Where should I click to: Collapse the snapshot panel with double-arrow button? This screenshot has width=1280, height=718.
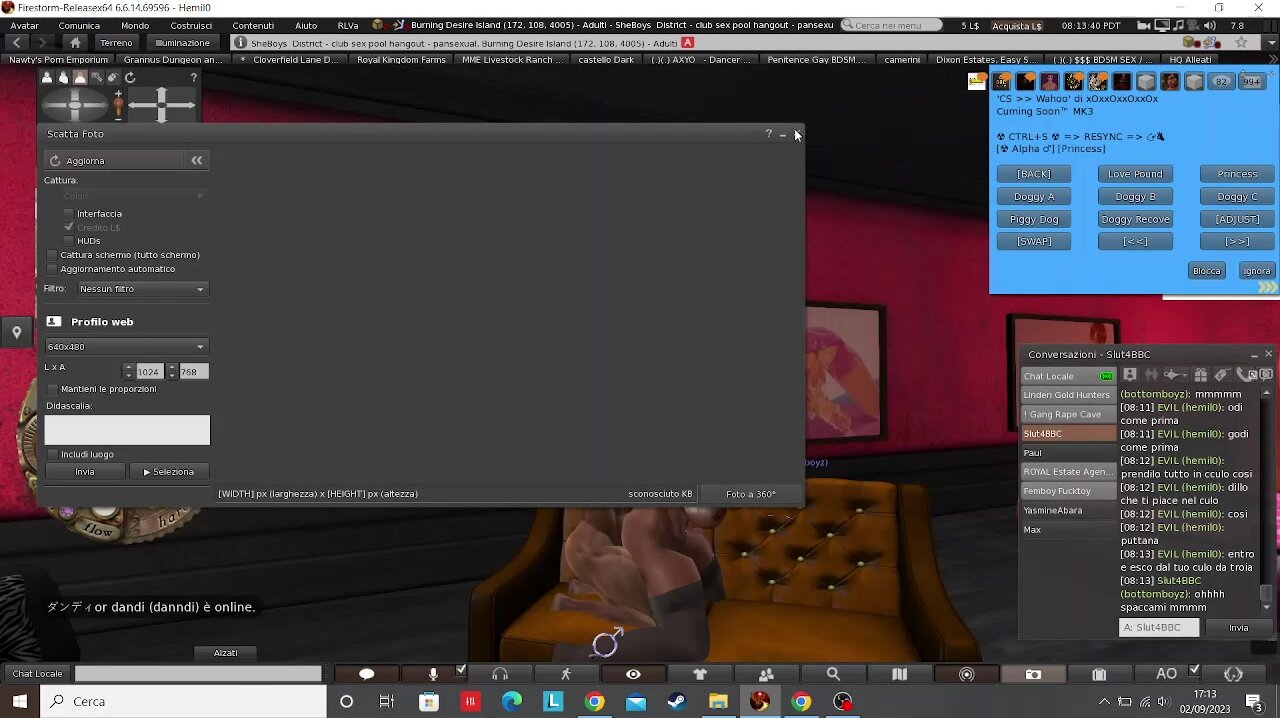197,160
